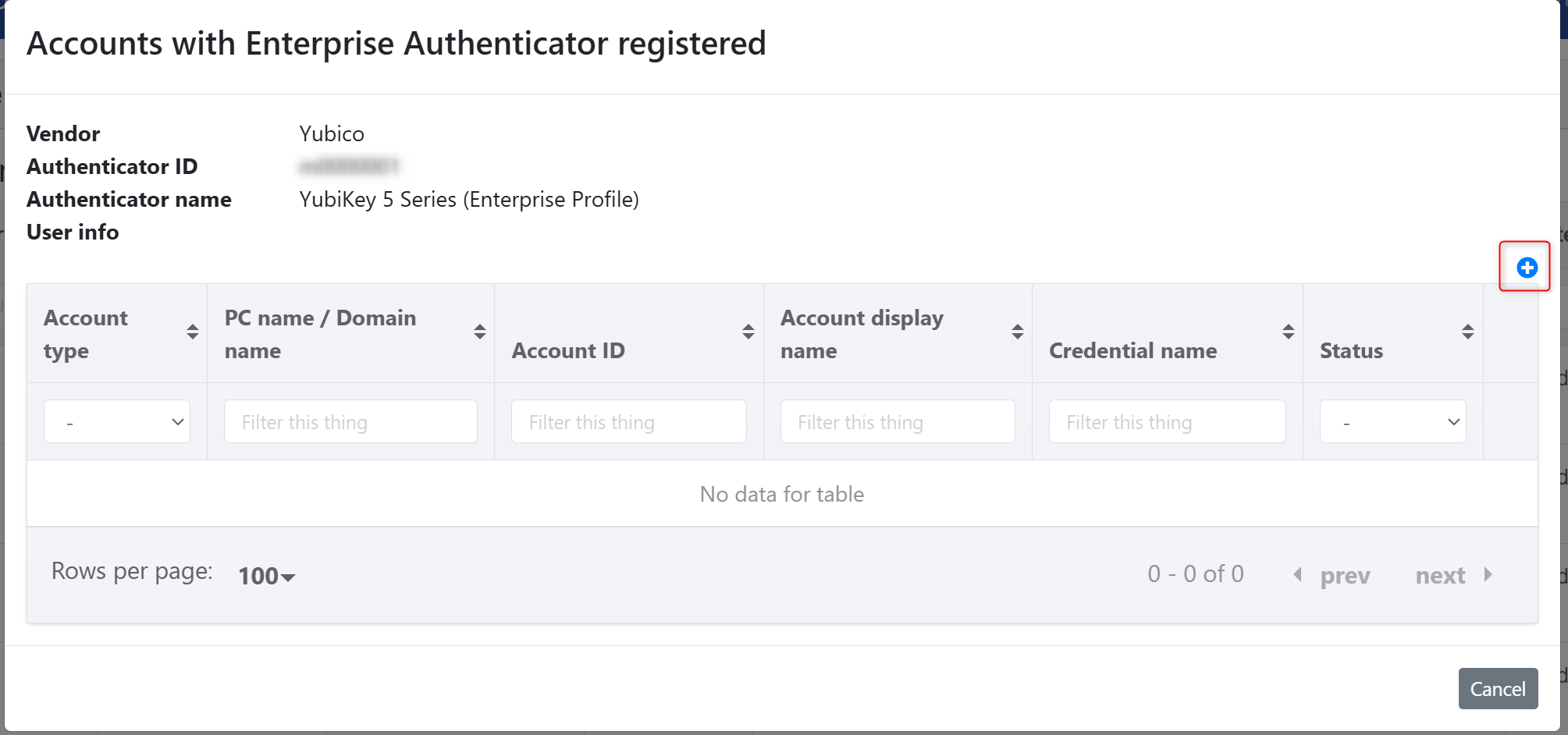Focus the Account ID filter field

click(x=628, y=421)
